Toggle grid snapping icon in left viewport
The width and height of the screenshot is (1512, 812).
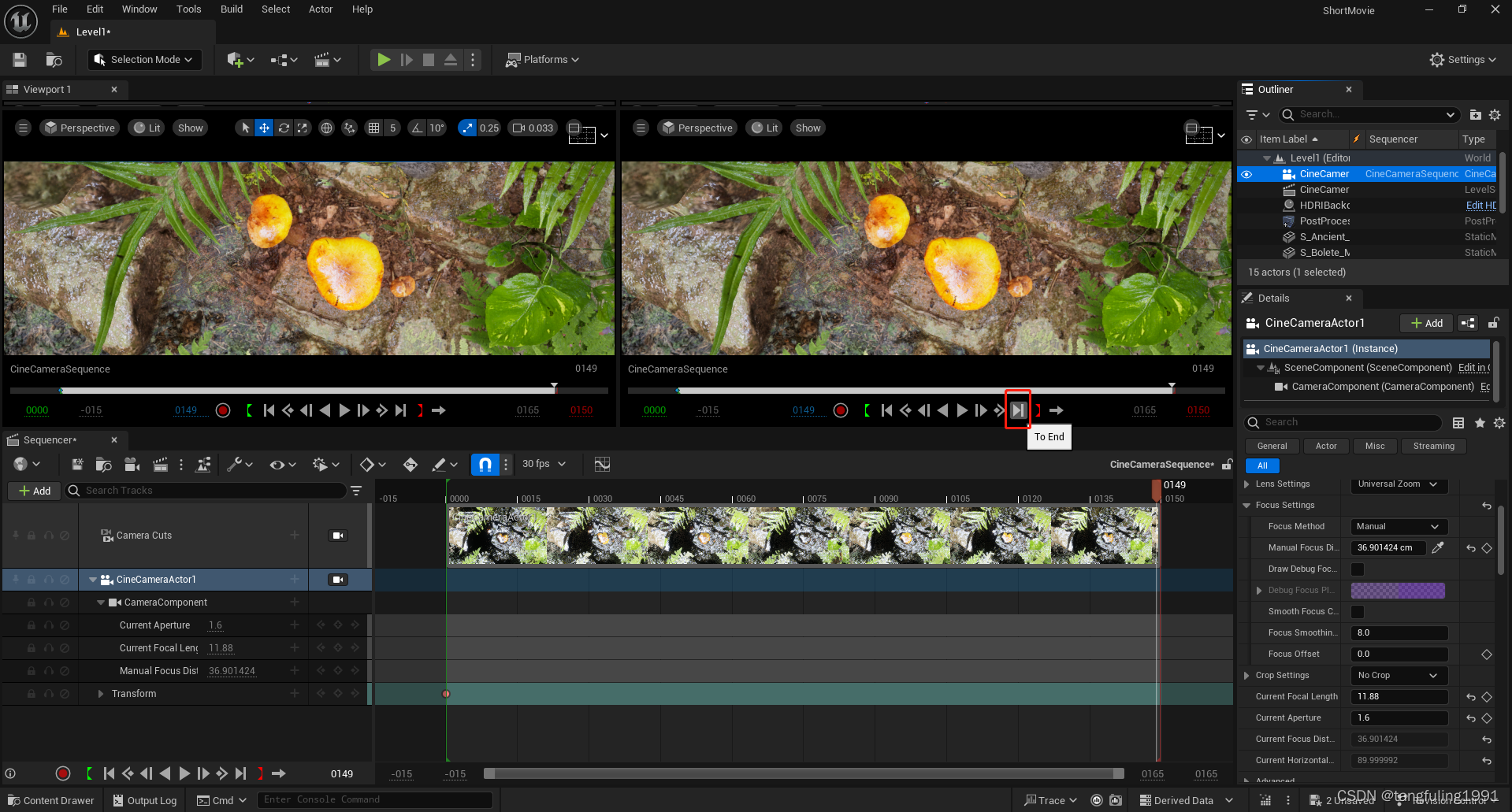tap(374, 128)
